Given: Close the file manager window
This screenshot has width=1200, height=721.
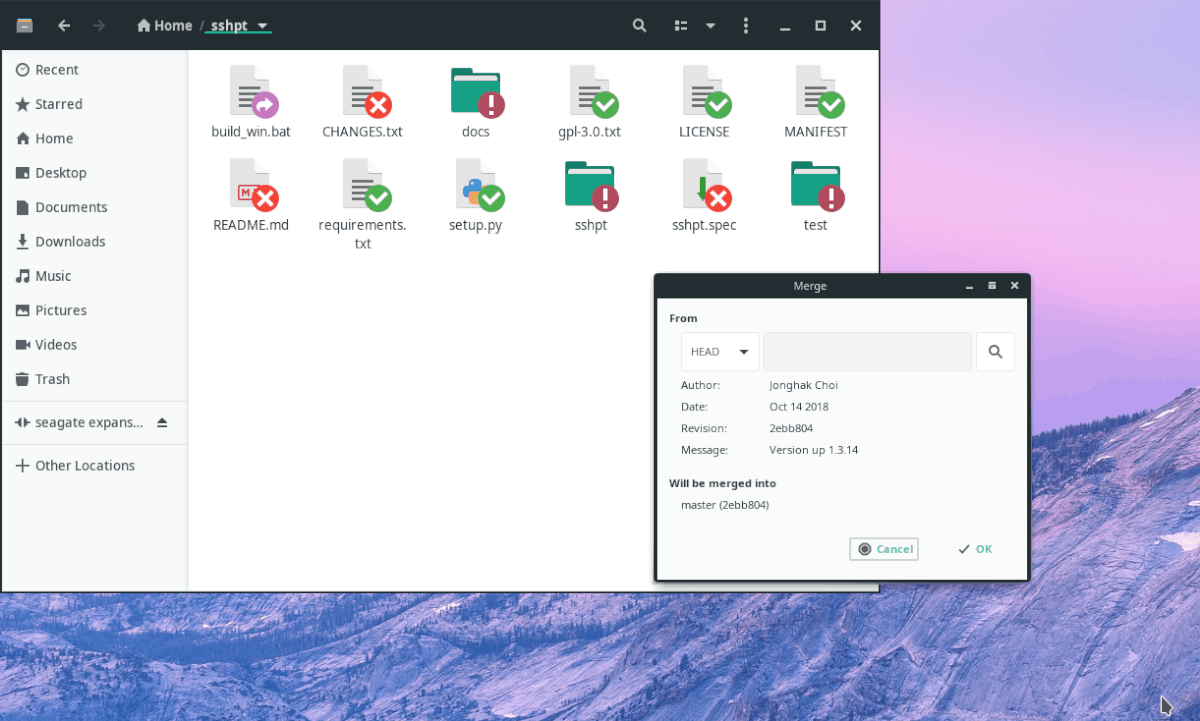Looking at the screenshot, I should tap(855, 26).
